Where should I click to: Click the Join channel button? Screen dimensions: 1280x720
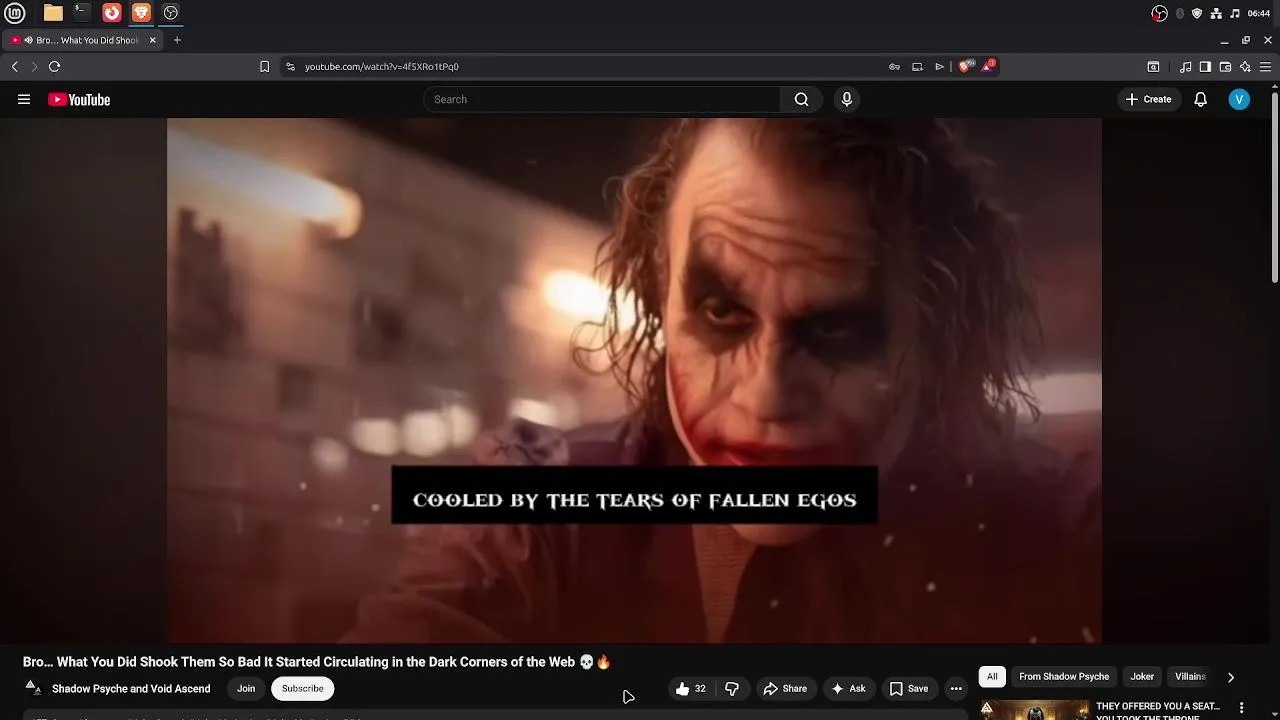(x=246, y=688)
